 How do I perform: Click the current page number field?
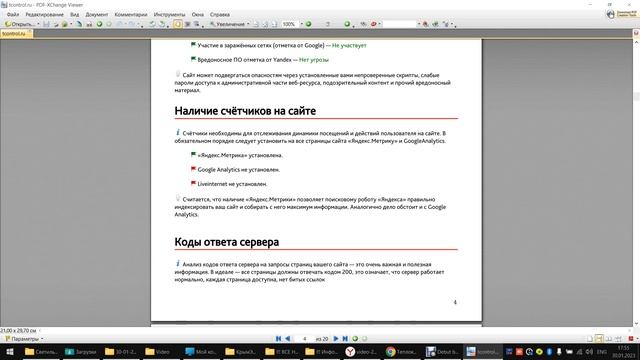click(x=304, y=338)
